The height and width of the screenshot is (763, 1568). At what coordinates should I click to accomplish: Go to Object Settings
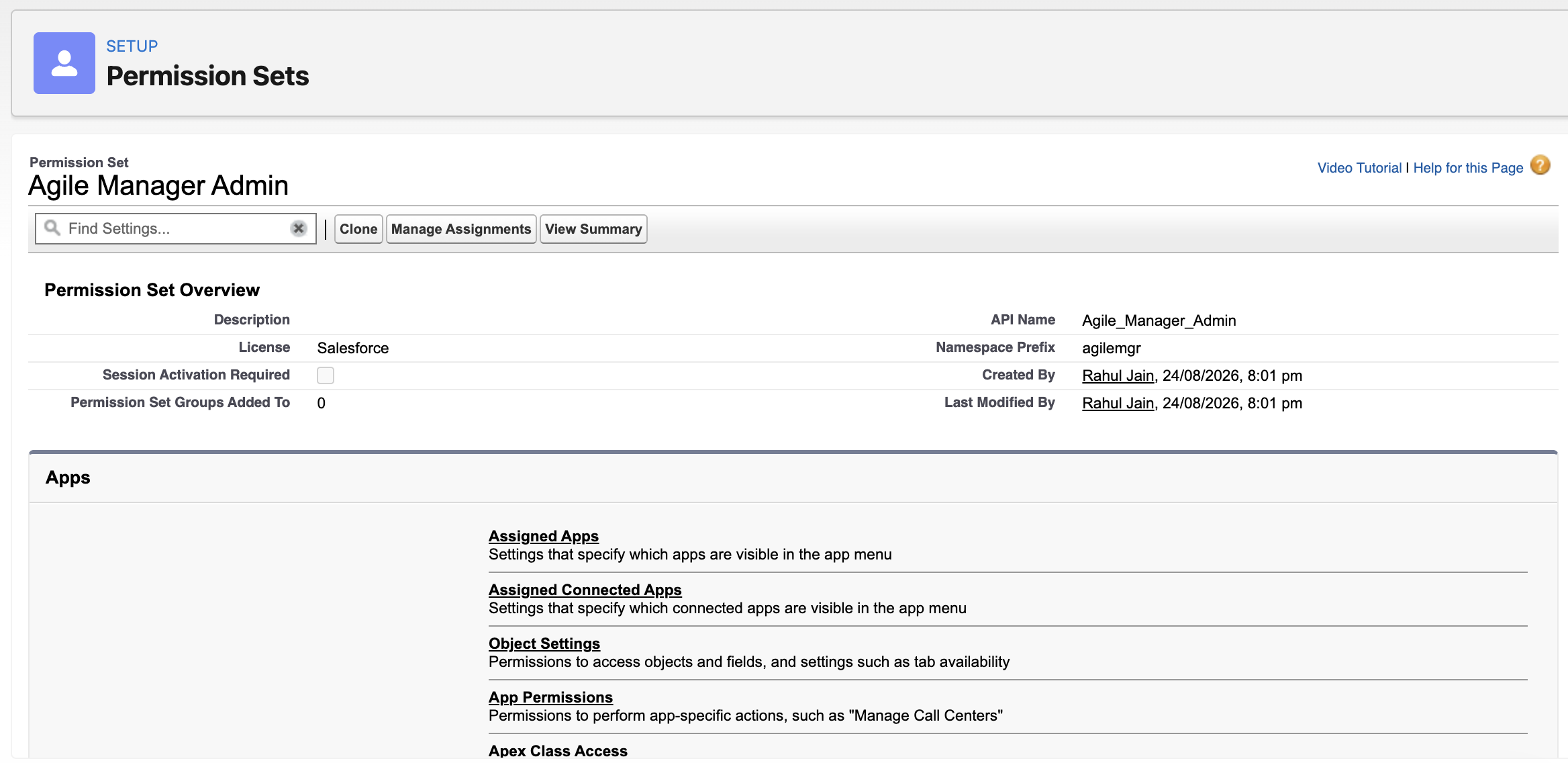pyautogui.click(x=544, y=643)
